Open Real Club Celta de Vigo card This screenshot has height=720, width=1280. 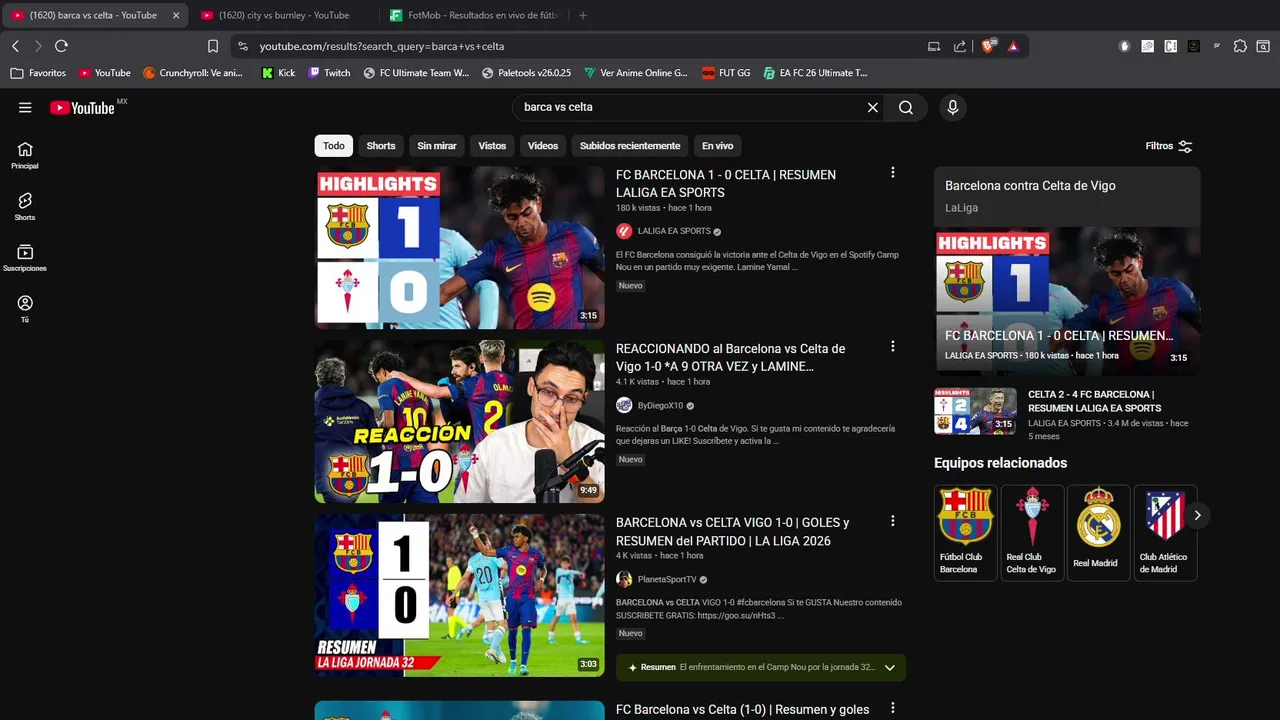(x=1032, y=533)
